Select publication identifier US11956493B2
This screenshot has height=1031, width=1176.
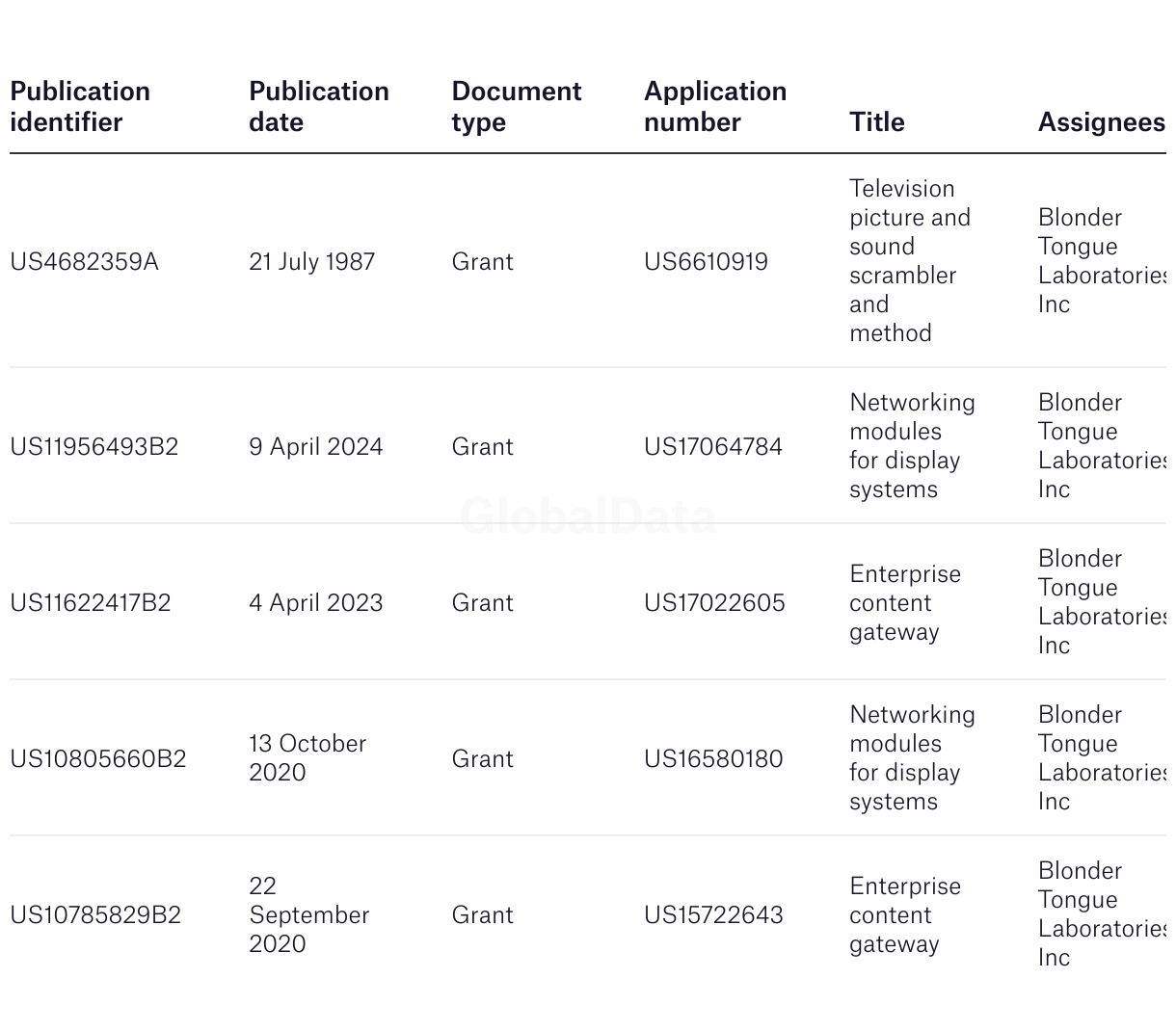tap(94, 447)
